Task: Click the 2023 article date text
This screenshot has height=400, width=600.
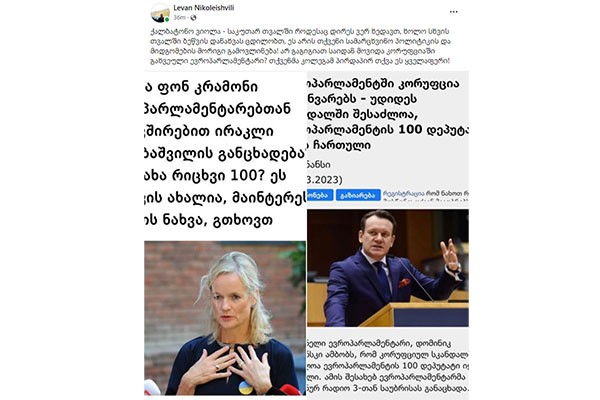Action: 324,180
